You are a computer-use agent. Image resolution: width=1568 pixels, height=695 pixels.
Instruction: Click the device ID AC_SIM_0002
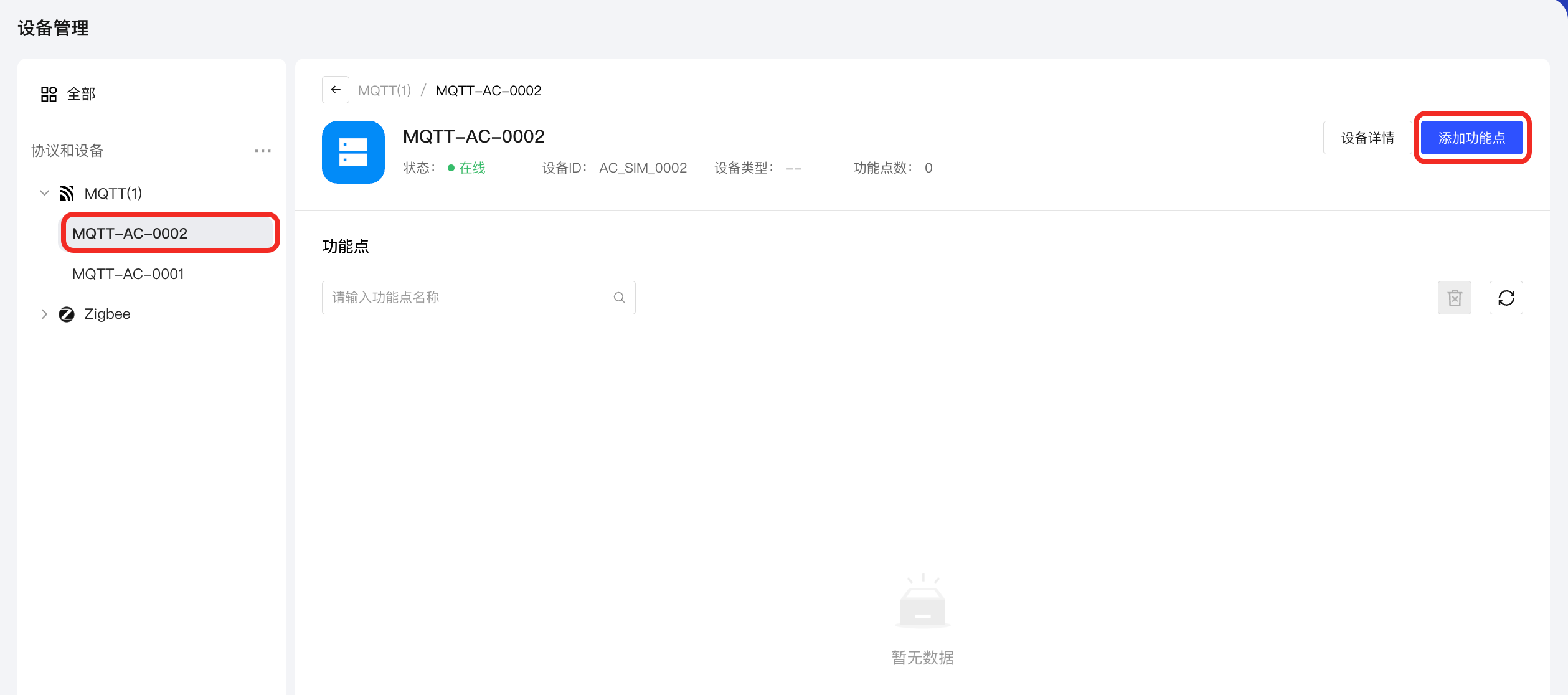(x=643, y=168)
